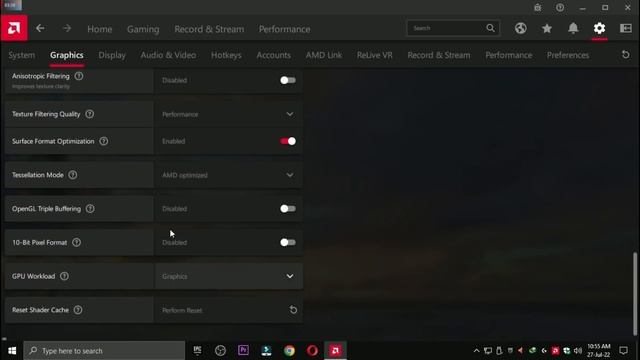Switch to the ReLive VR tab
This screenshot has width=640, height=360.
pos(375,55)
